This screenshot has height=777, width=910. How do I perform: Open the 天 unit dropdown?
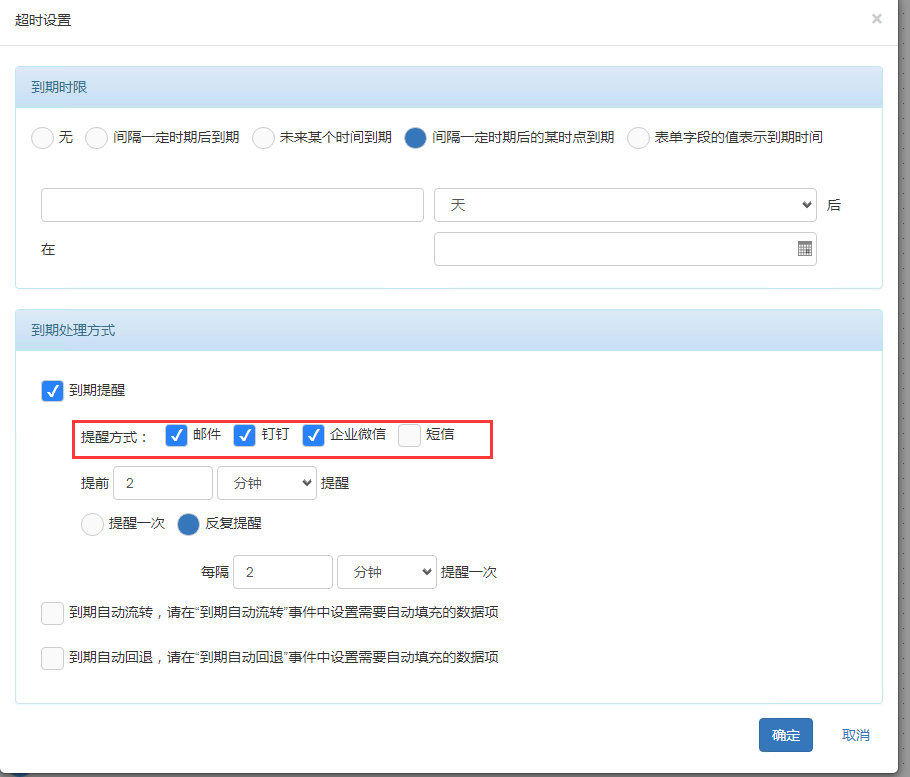[625, 205]
